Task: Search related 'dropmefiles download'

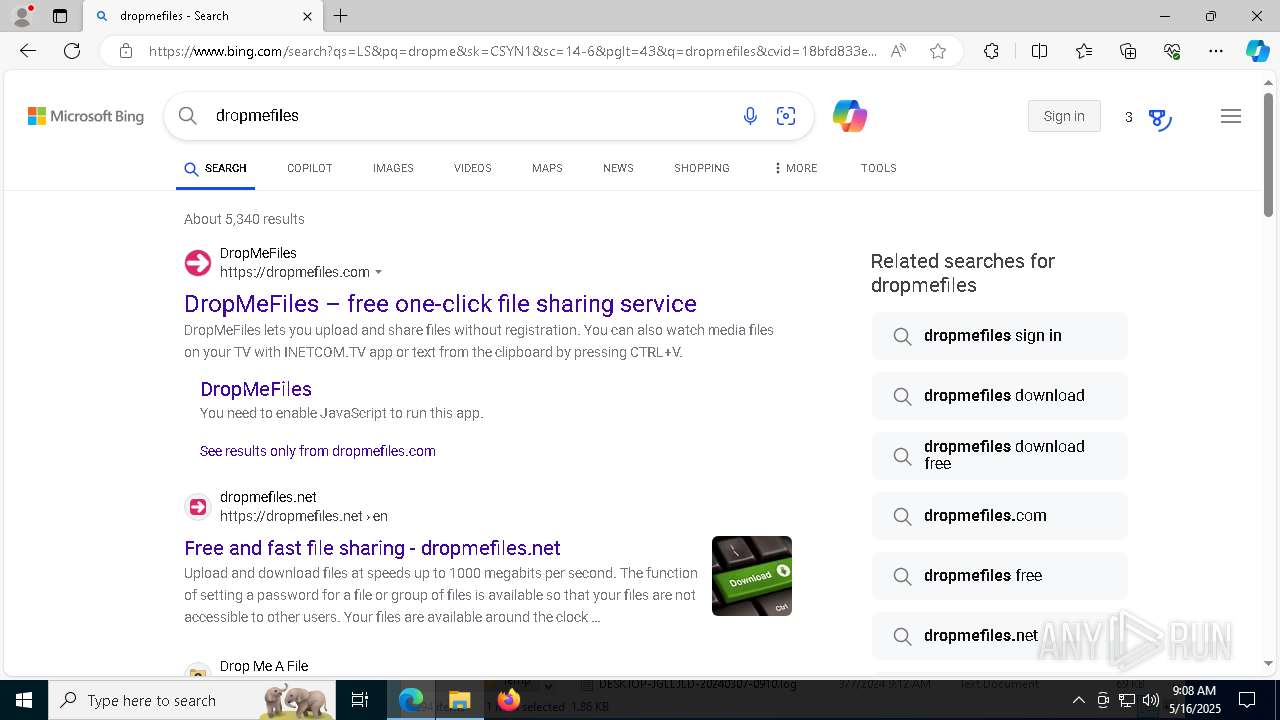Action: click(999, 396)
